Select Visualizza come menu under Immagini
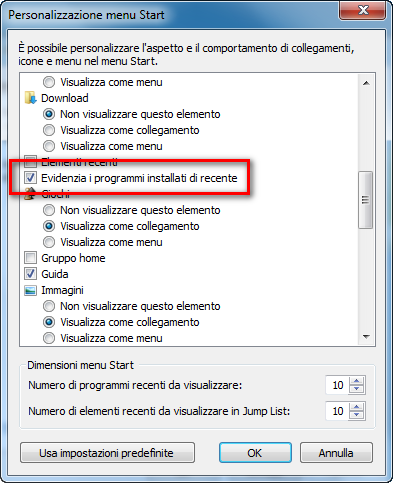393x483 pixels. point(49,338)
